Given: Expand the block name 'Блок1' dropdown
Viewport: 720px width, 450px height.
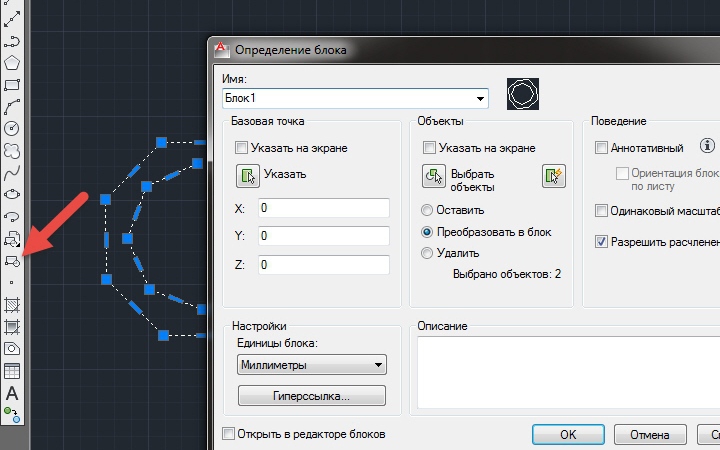Looking at the screenshot, I should click(480, 99).
